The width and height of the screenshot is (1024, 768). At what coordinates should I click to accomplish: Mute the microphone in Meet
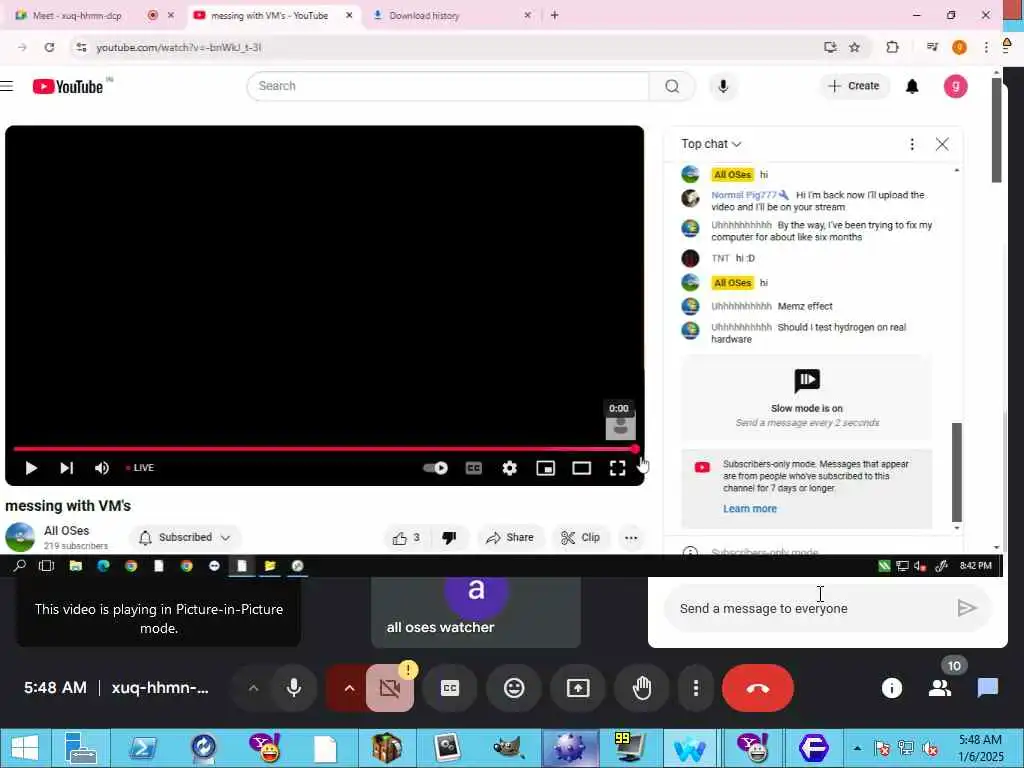(294, 688)
